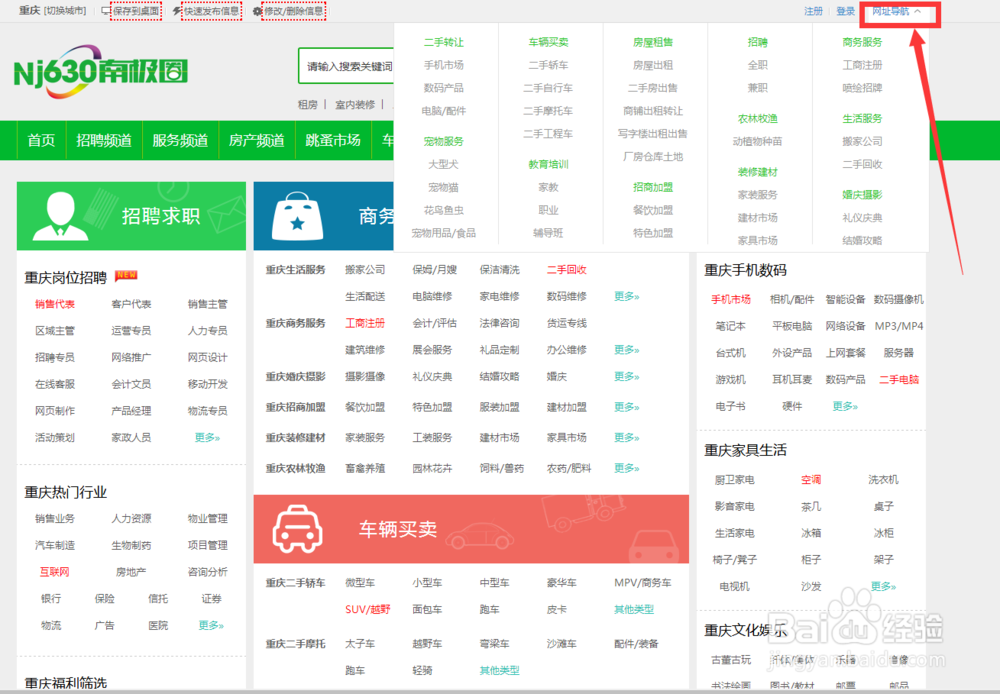Expand 更多 under 重庆家具生活 section

coord(882,587)
